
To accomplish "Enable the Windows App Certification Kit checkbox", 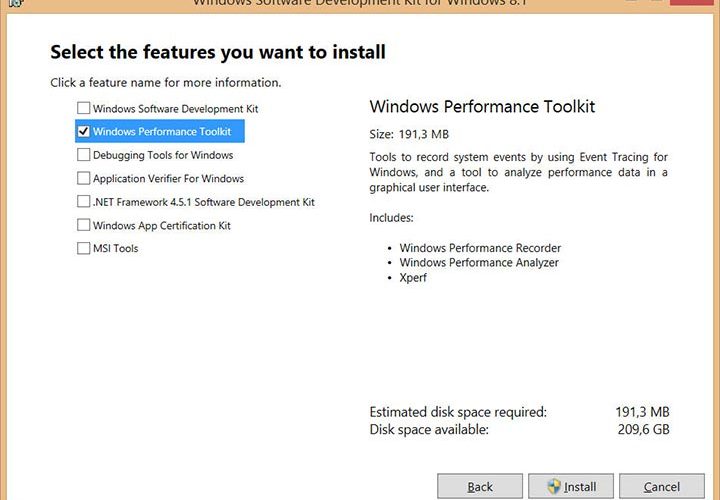I will click(x=83, y=225).
